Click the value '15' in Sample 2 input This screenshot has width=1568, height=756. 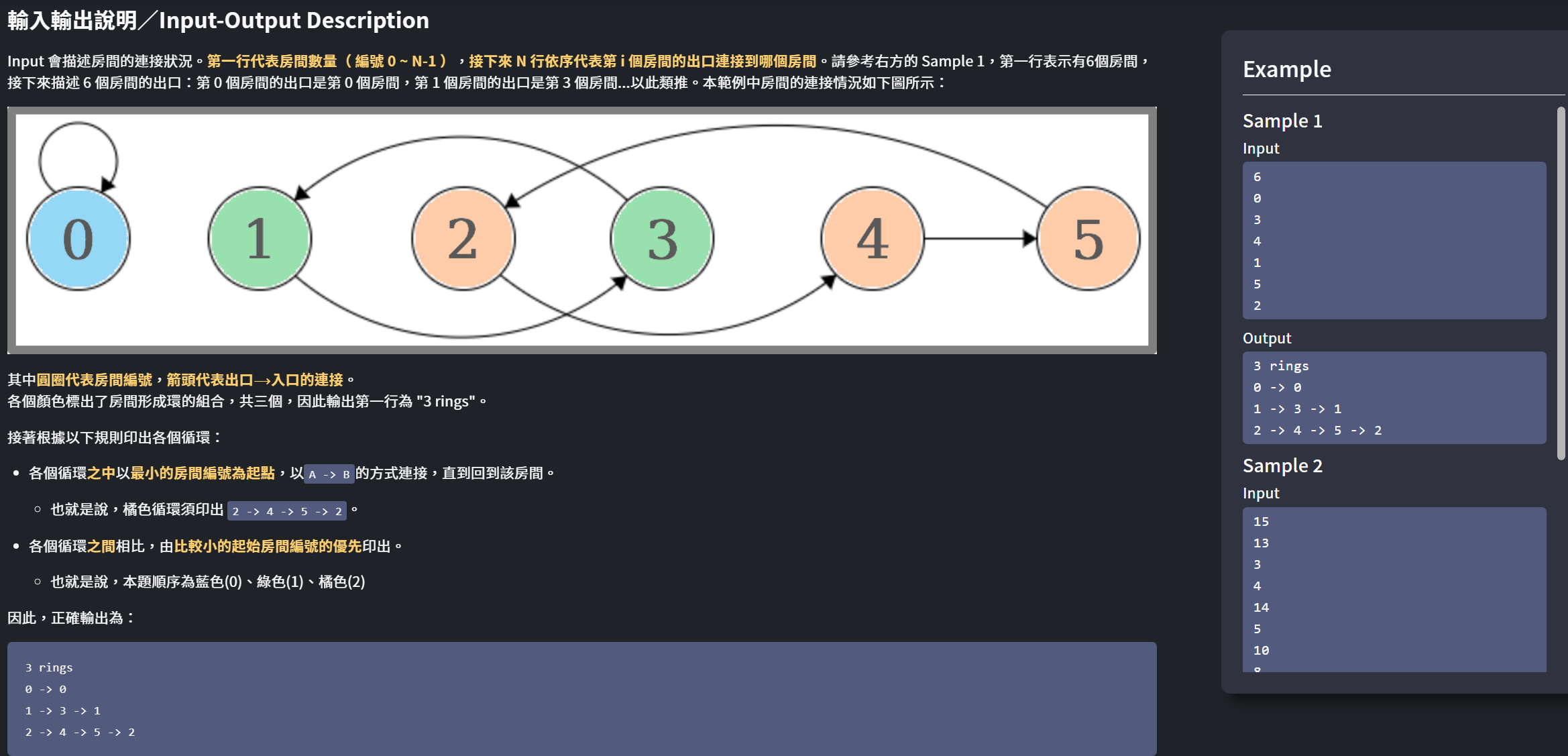[1261, 522]
